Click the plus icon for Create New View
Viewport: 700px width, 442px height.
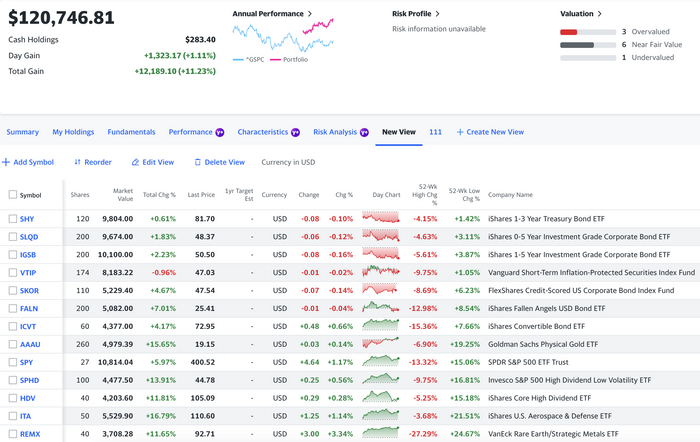[460, 132]
